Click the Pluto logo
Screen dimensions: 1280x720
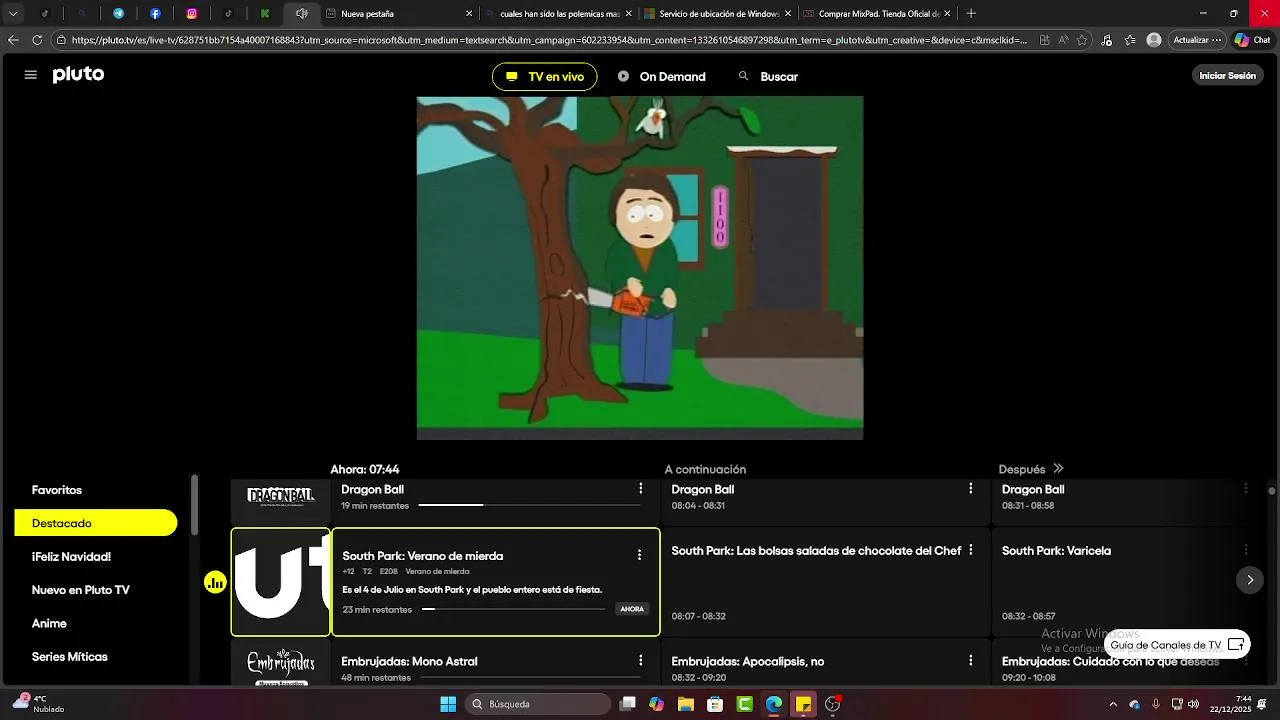[78, 75]
